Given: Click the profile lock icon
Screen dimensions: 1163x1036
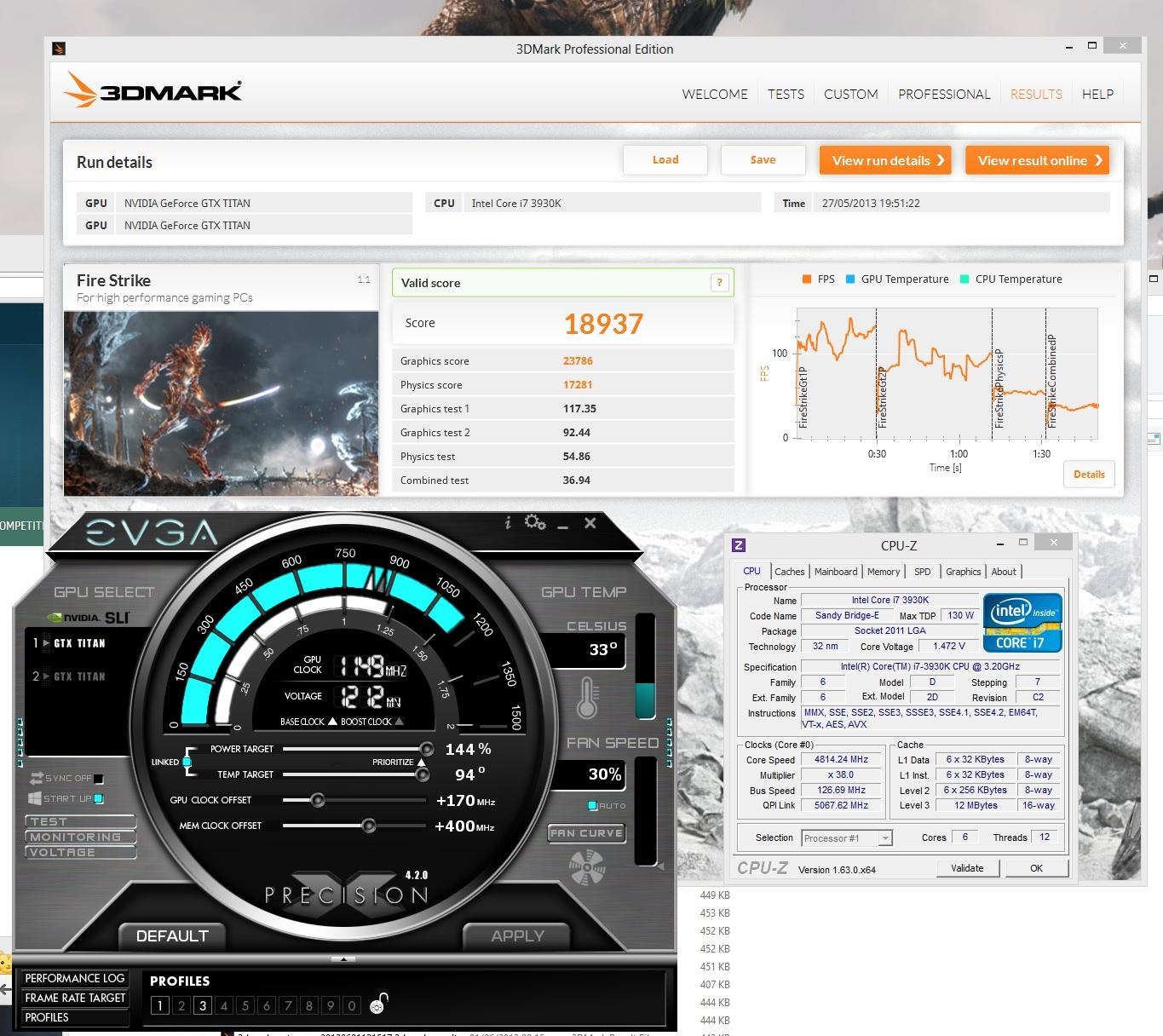Looking at the screenshot, I should [x=378, y=1004].
